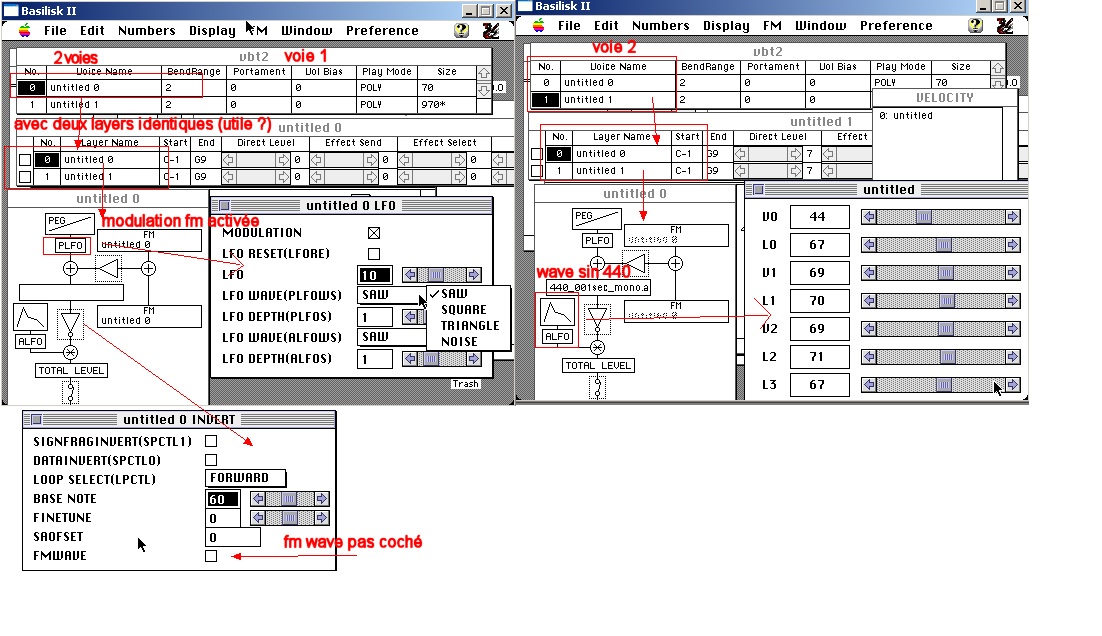The height and width of the screenshot is (636, 1102).
Task: Click the L1 velocity slider thumb
Action: tap(947, 301)
